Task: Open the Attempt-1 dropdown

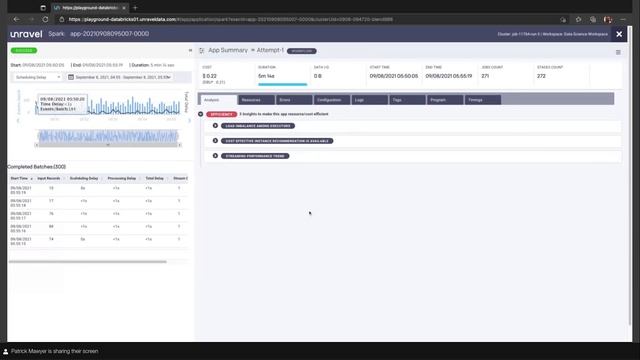Action: pos(267,50)
